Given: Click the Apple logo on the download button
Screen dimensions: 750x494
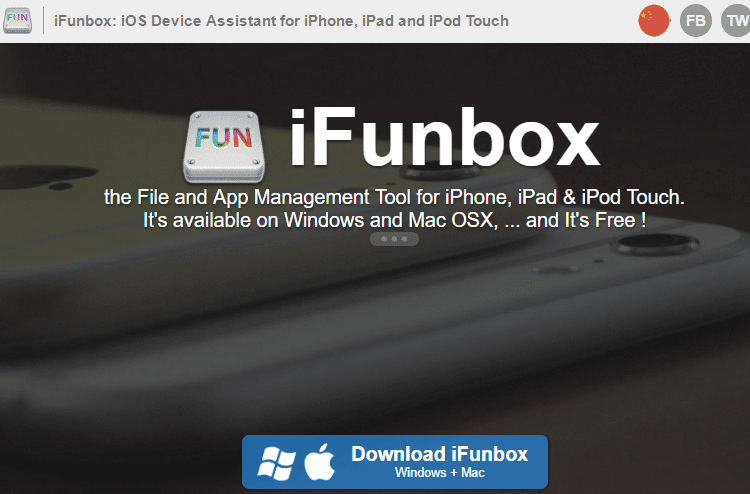Looking at the screenshot, I should pos(320,461).
